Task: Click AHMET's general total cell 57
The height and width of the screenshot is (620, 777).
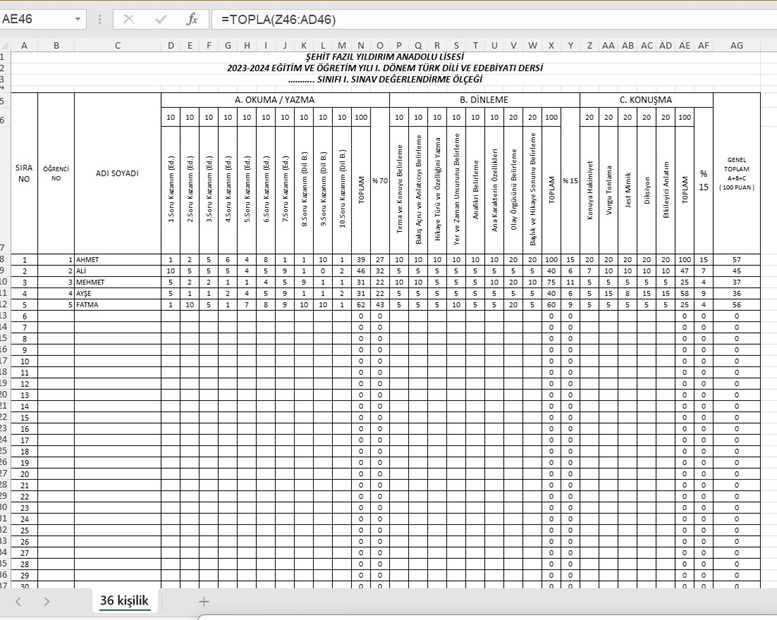Action: [x=737, y=260]
